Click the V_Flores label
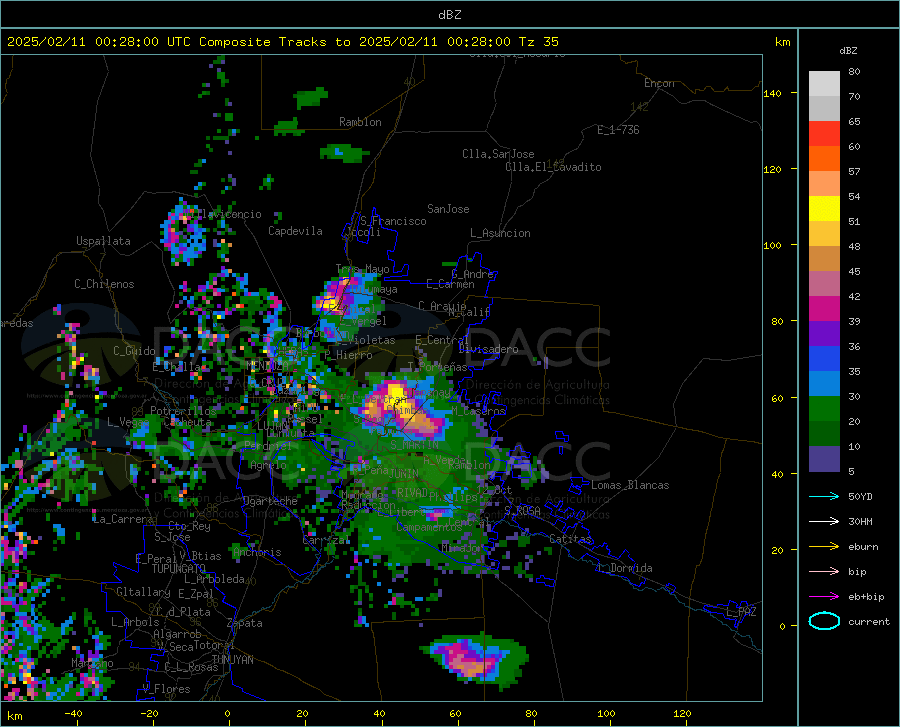The height and width of the screenshot is (727, 900). pyautogui.click(x=166, y=688)
